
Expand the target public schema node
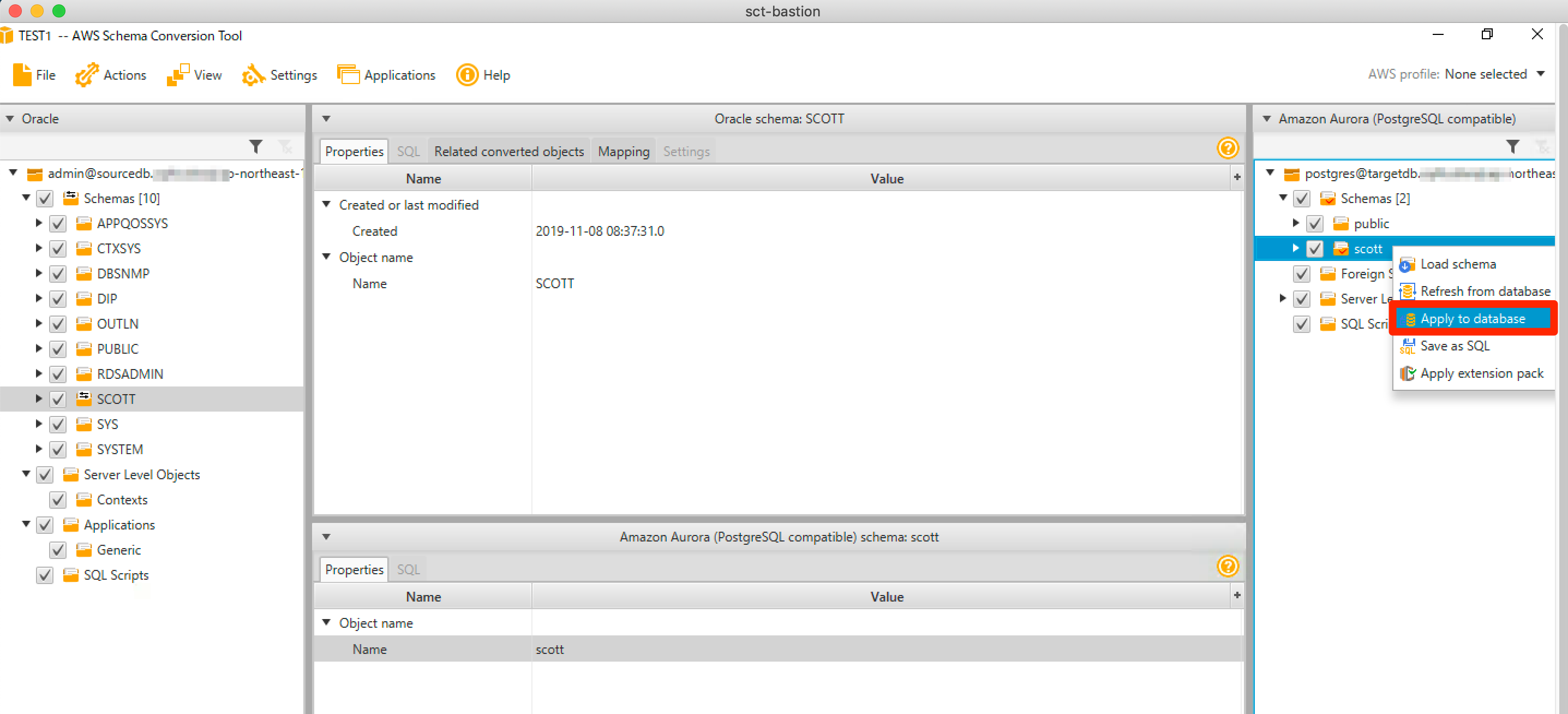tap(1295, 223)
